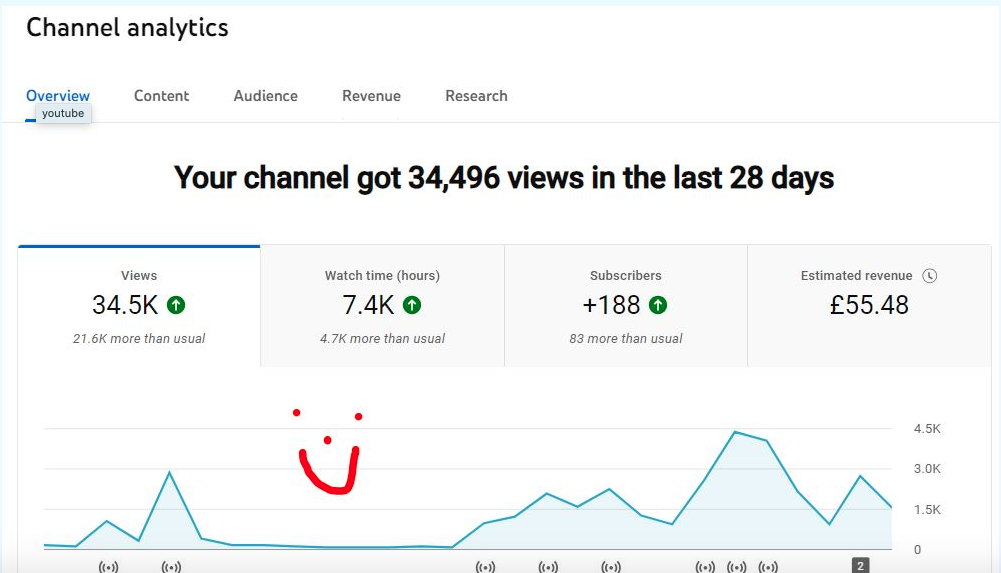Switch to the Overview tab
The height and width of the screenshot is (573, 1001).
[58, 96]
